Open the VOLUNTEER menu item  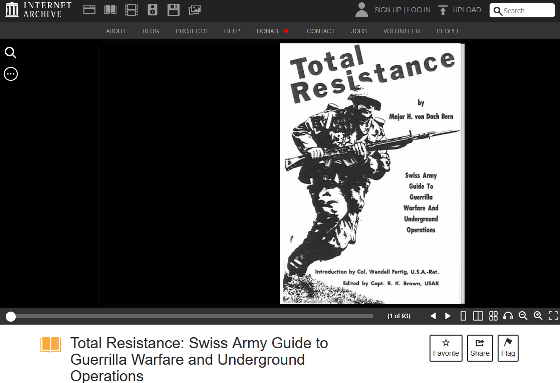pyautogui.click(x=401, y=31)
